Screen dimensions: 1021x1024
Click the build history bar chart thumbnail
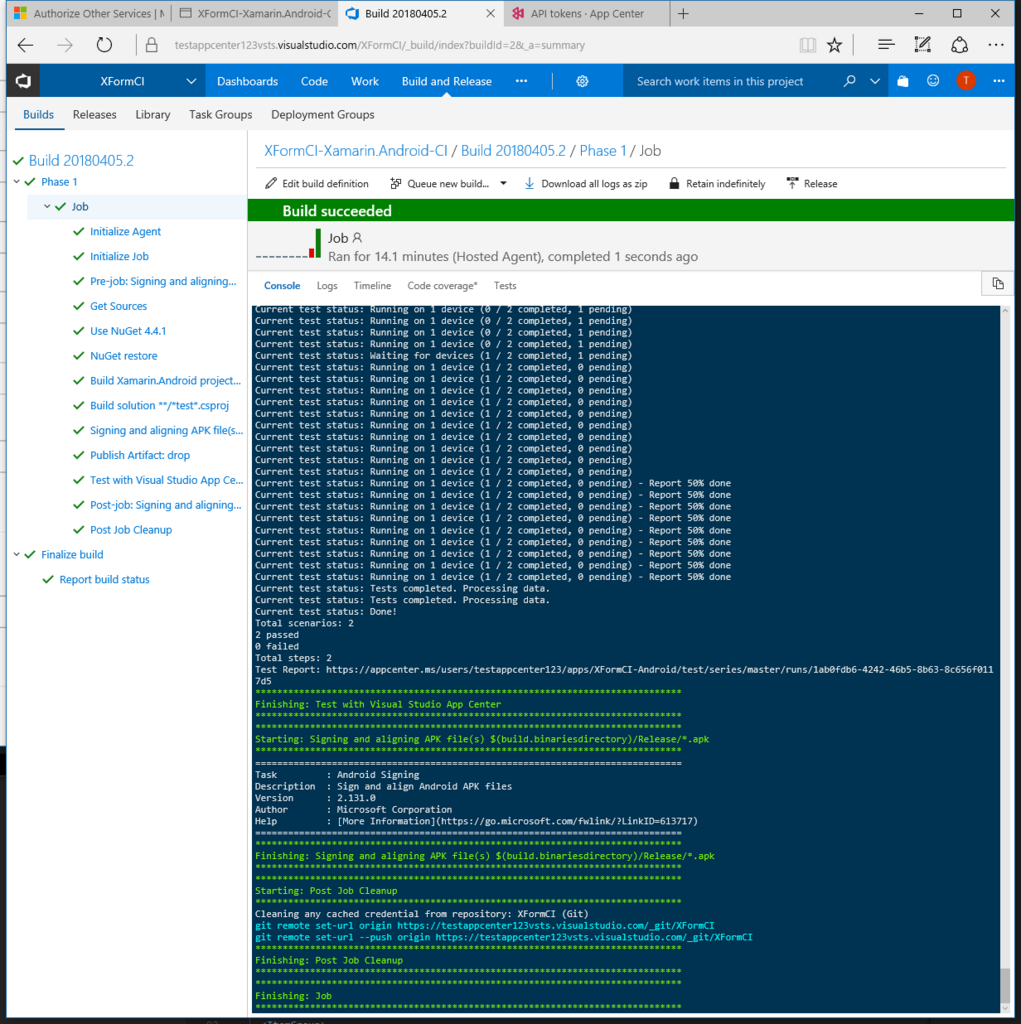pyautogui.click(x=289, y=245)
